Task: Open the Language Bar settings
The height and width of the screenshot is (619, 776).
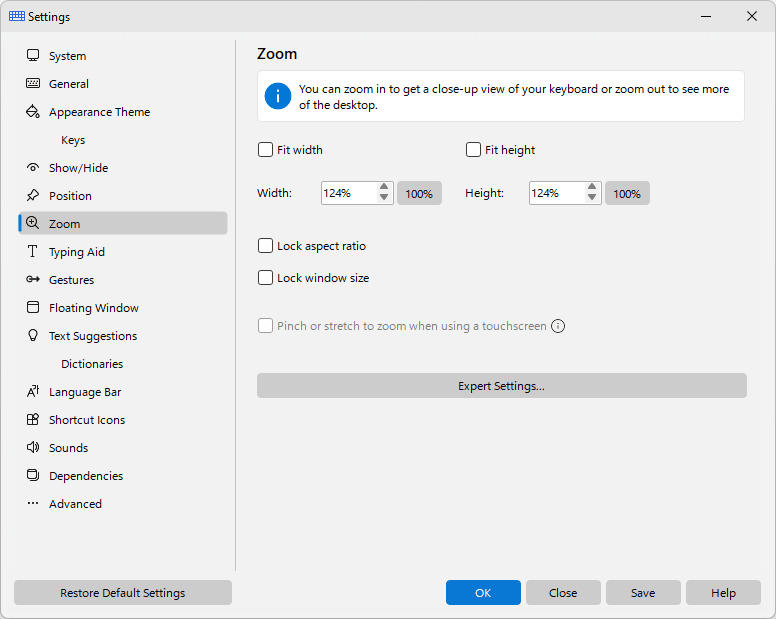Action: pos(123,391)
